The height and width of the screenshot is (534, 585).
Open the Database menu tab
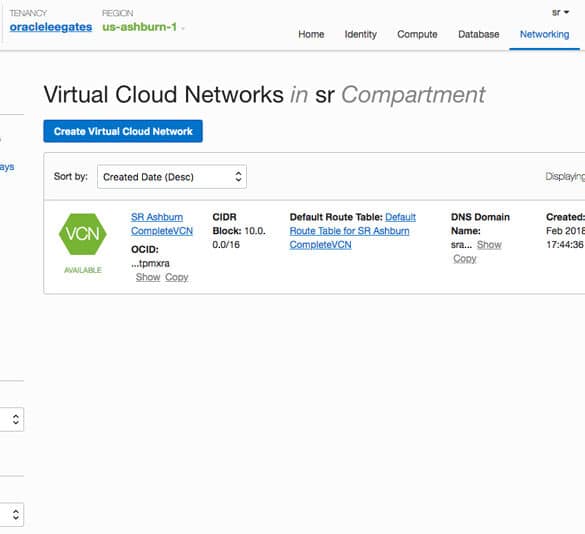pos(479,34)
